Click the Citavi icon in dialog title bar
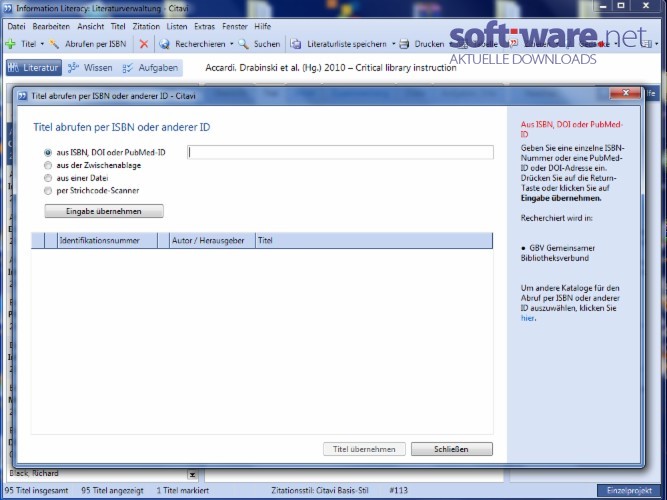Viewport: 667px width, 500px height. pyautogui.click(x=22, y=96)
